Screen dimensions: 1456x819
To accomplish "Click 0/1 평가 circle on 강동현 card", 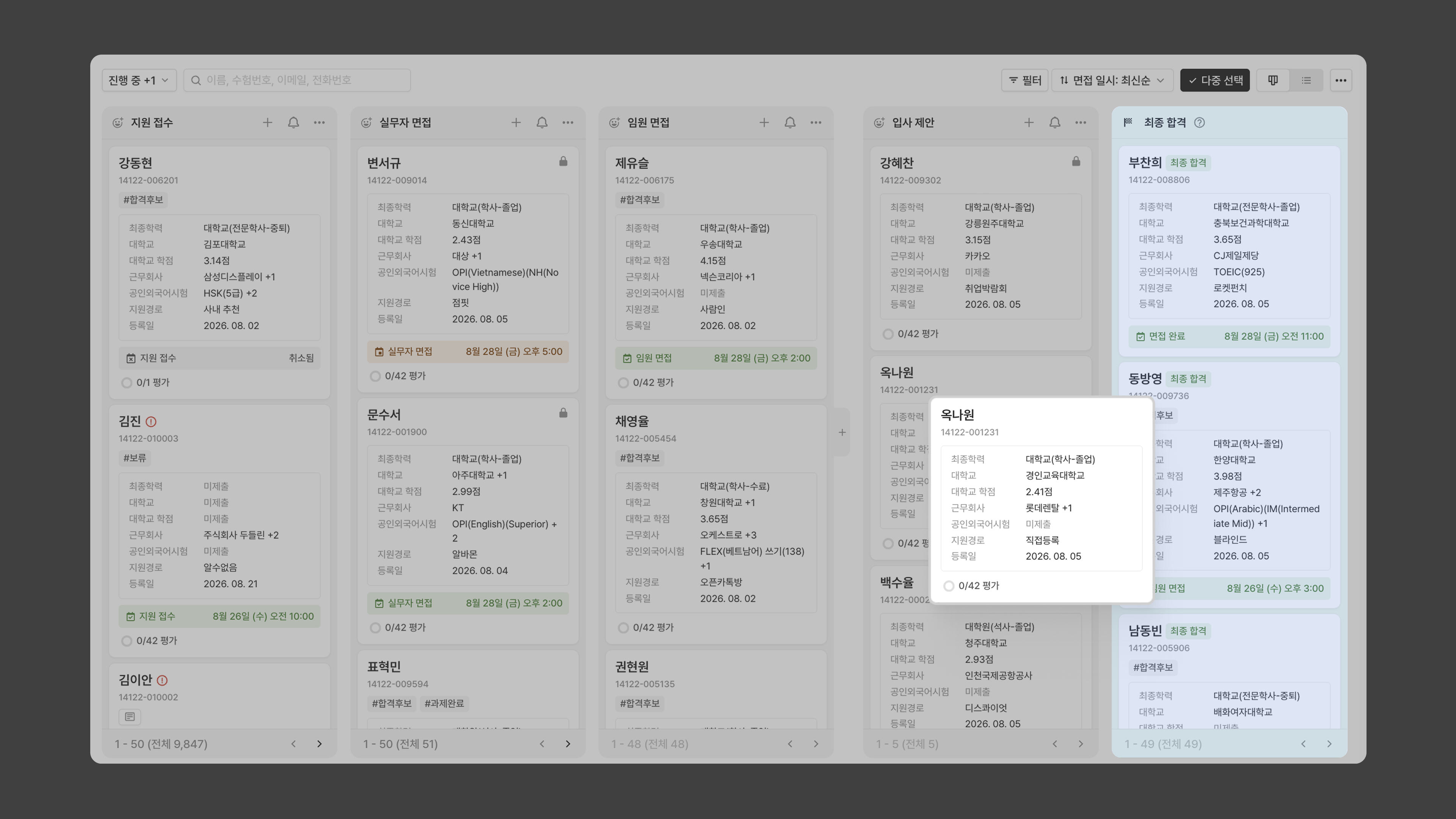I will 127,383.
